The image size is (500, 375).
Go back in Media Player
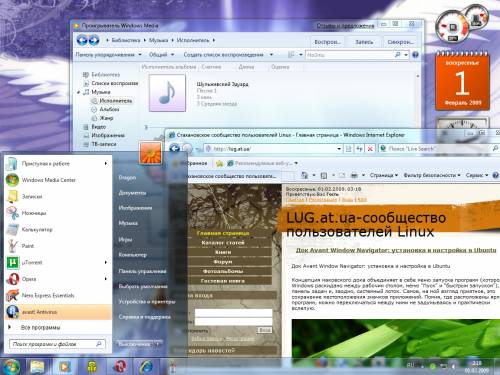(x=82, y=40)
